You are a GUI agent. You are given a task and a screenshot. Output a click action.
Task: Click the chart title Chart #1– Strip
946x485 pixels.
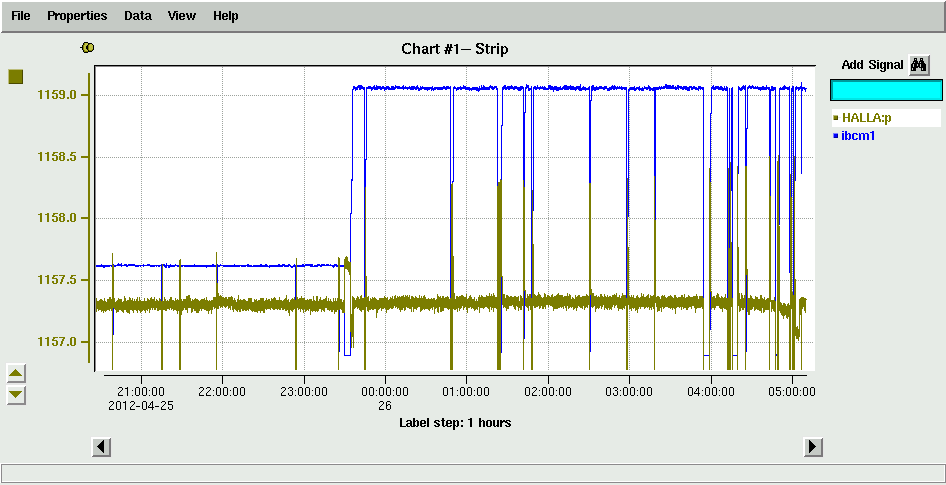(455, 49)
